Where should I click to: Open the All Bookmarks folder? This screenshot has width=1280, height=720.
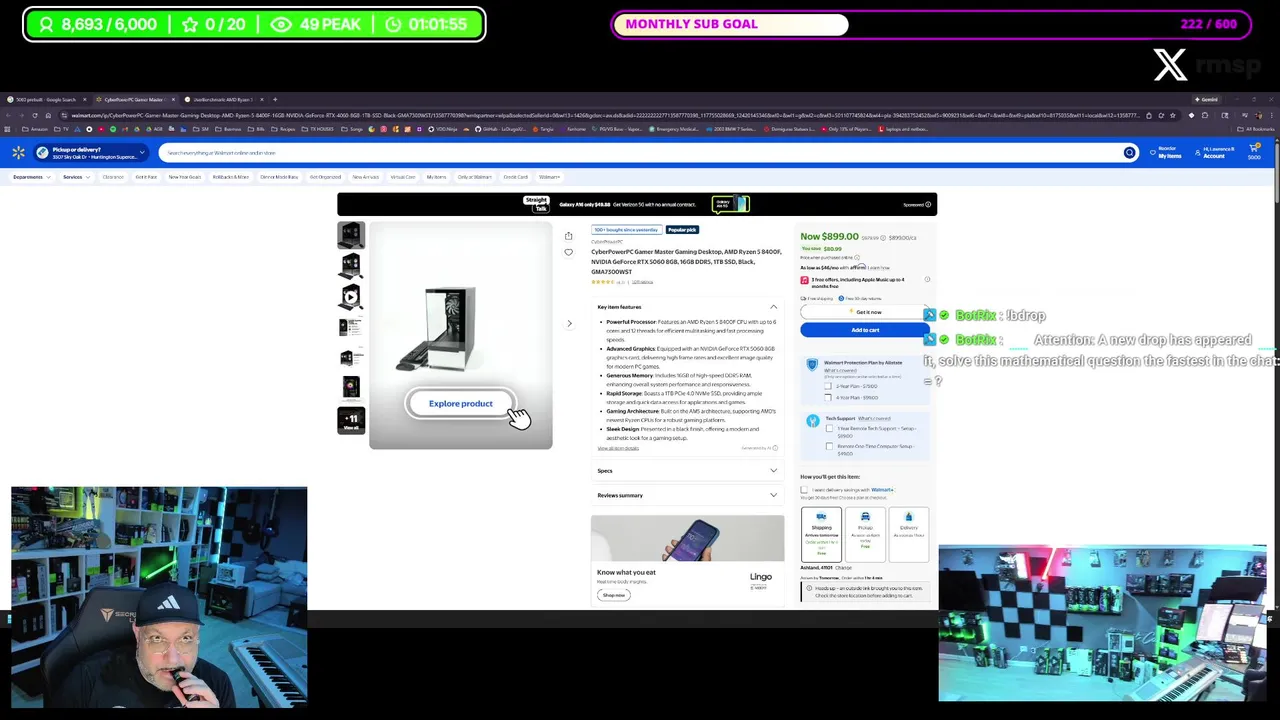[1256, 129]
